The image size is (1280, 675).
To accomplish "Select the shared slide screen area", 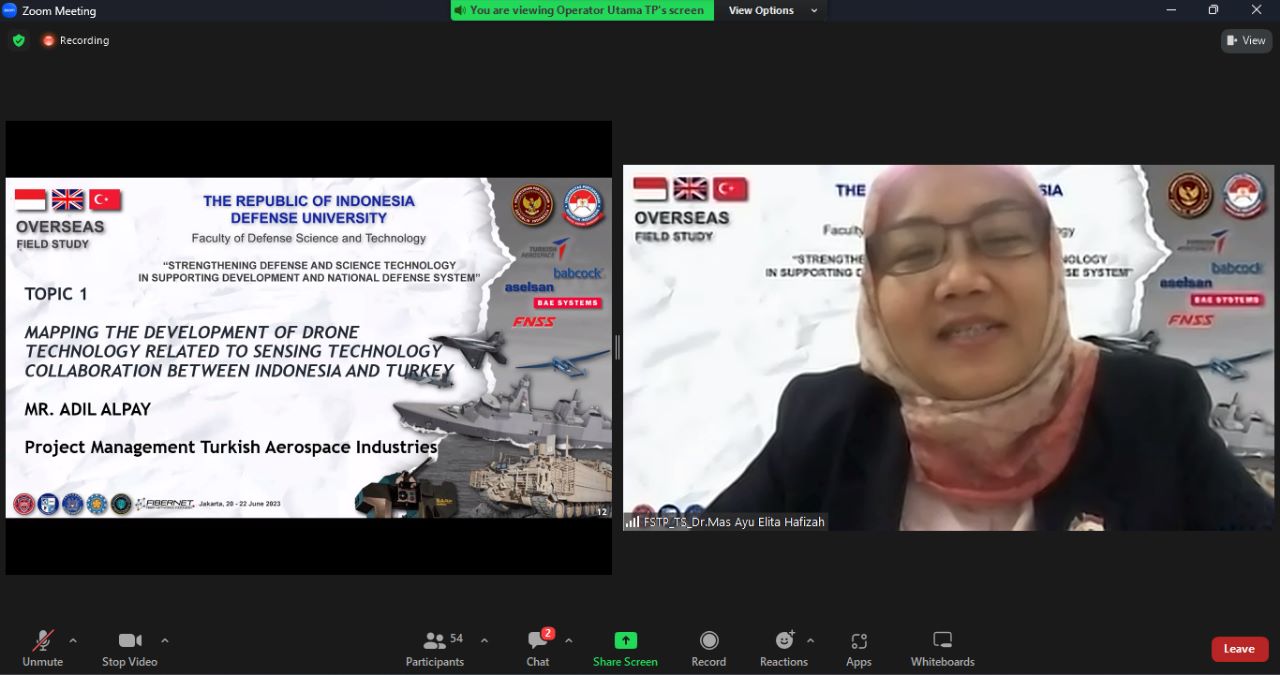I will pyautogui.click(x=309, y=348).
